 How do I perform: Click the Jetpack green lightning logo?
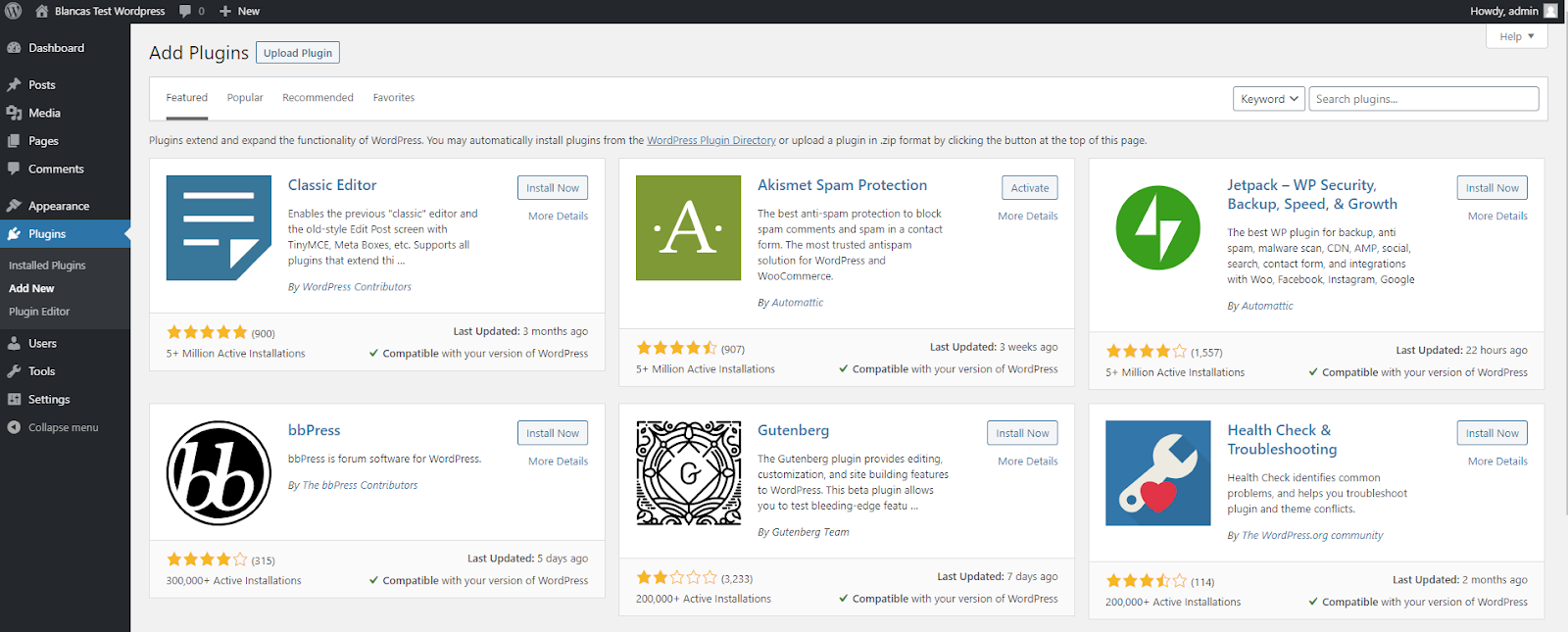coord(1157,227)
